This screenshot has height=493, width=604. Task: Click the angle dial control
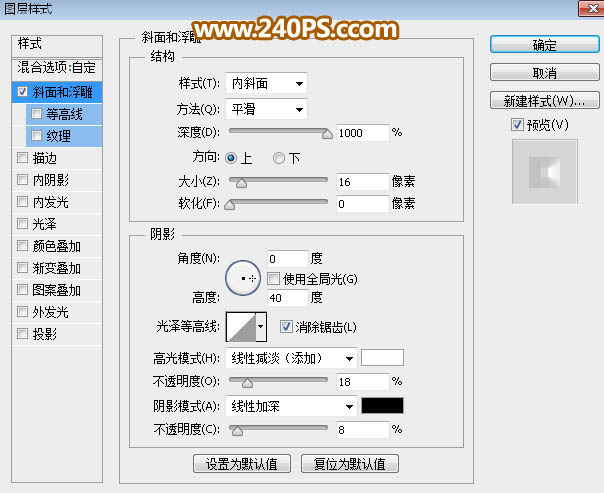point(243,278)
